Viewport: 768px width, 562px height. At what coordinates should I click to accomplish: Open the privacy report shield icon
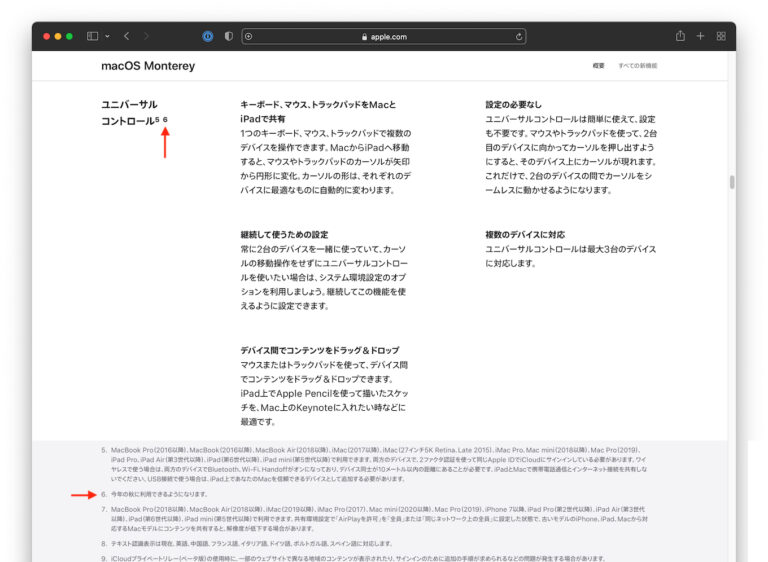229,36
